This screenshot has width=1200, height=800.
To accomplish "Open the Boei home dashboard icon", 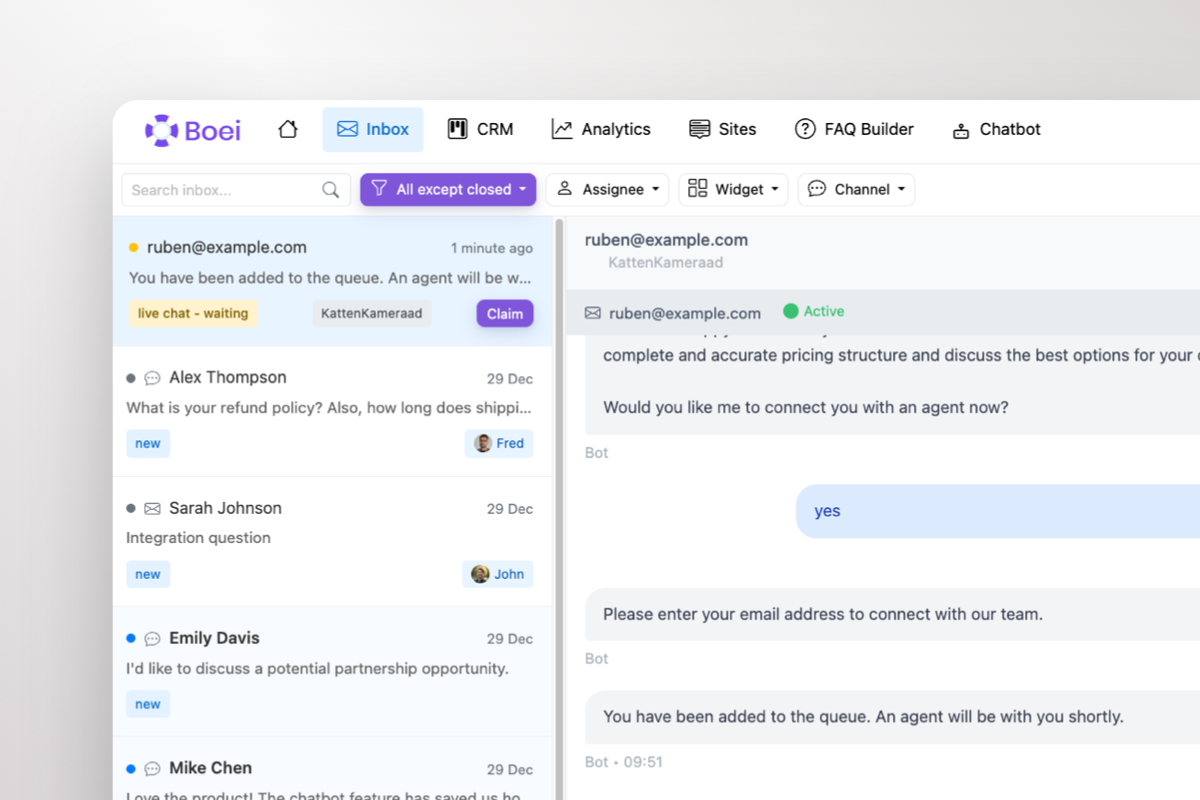I will (287, 128).
